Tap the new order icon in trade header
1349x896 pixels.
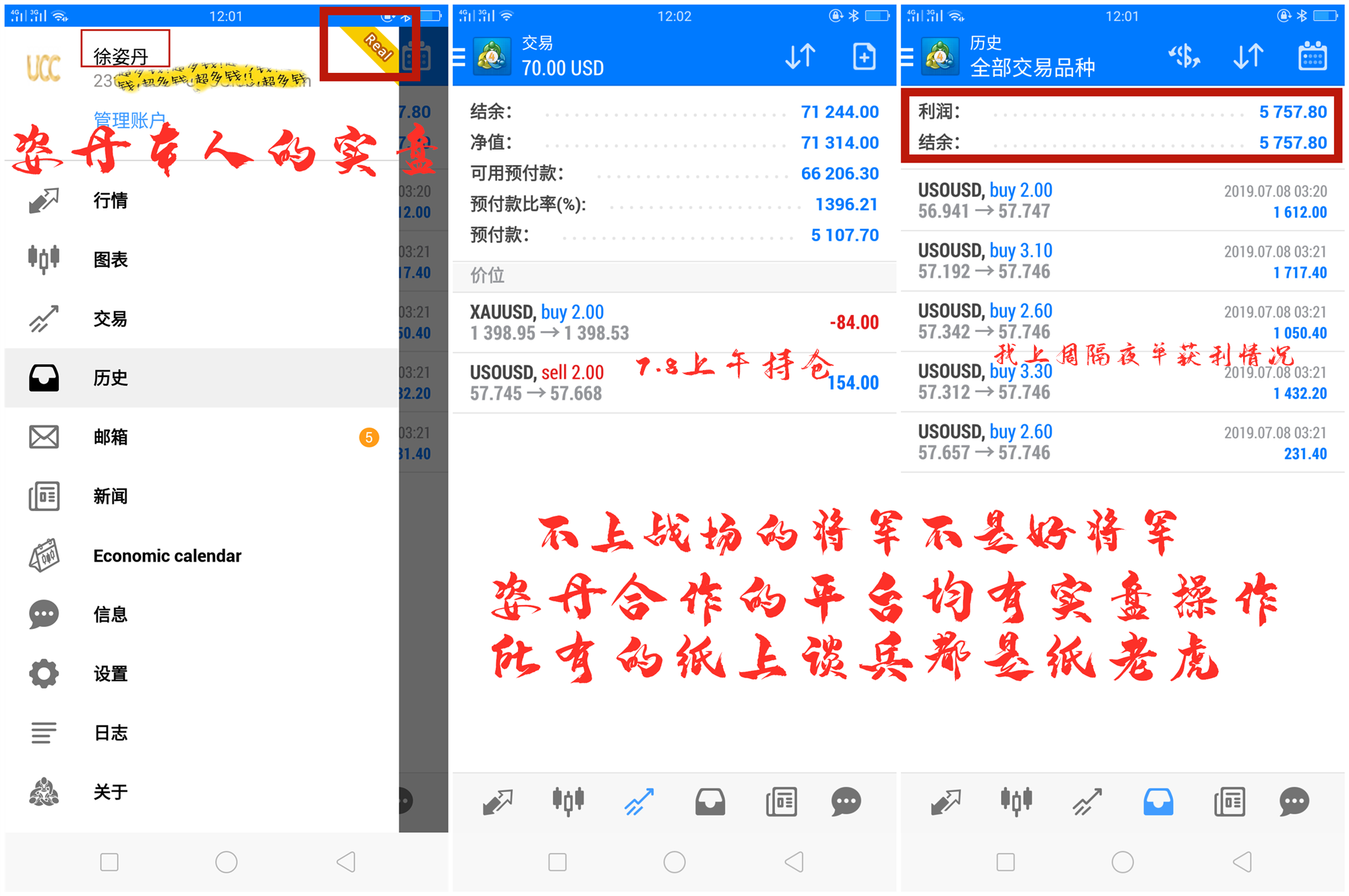pyautogui.click(x=863, y=57)
